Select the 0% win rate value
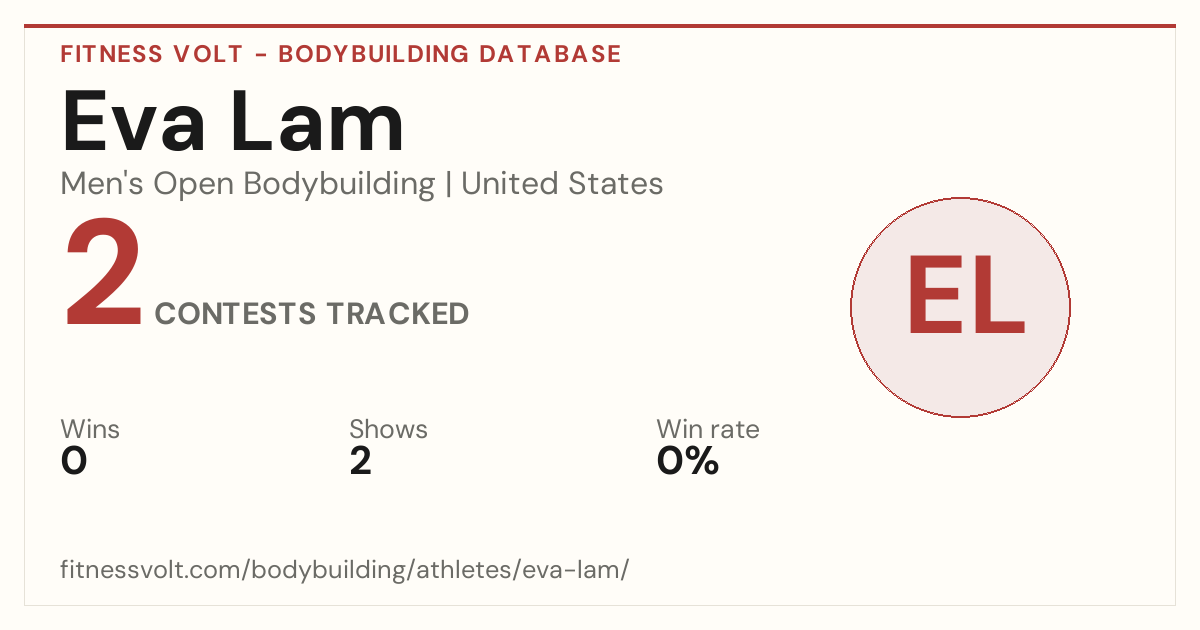This screenshot has height=630, width=1200. [688, 461]
